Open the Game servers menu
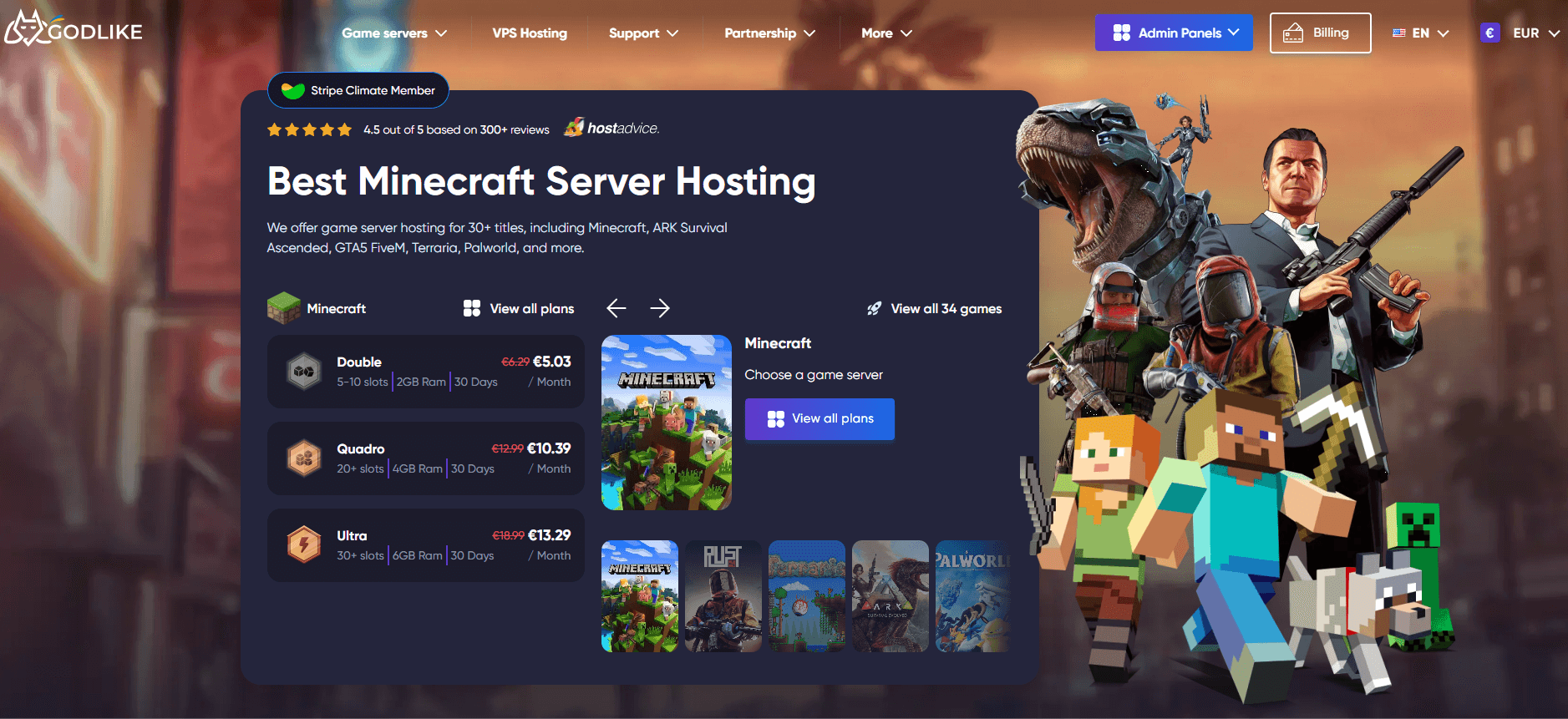Screen dimensions: 1568x719 click(x=394, y=33)
